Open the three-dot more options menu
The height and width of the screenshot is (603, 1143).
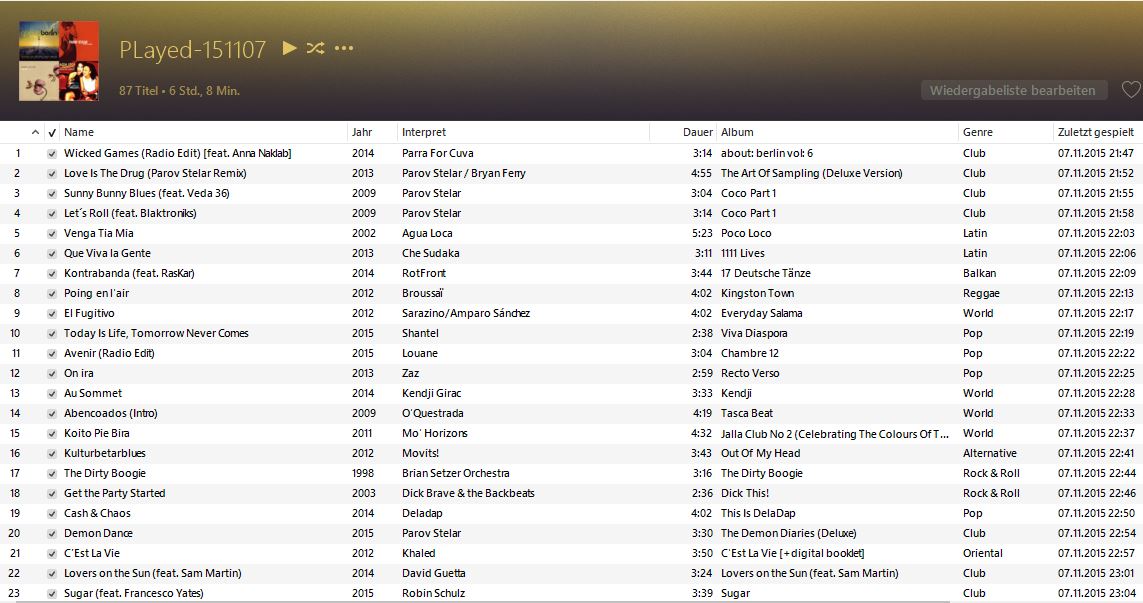click(344, 48)
